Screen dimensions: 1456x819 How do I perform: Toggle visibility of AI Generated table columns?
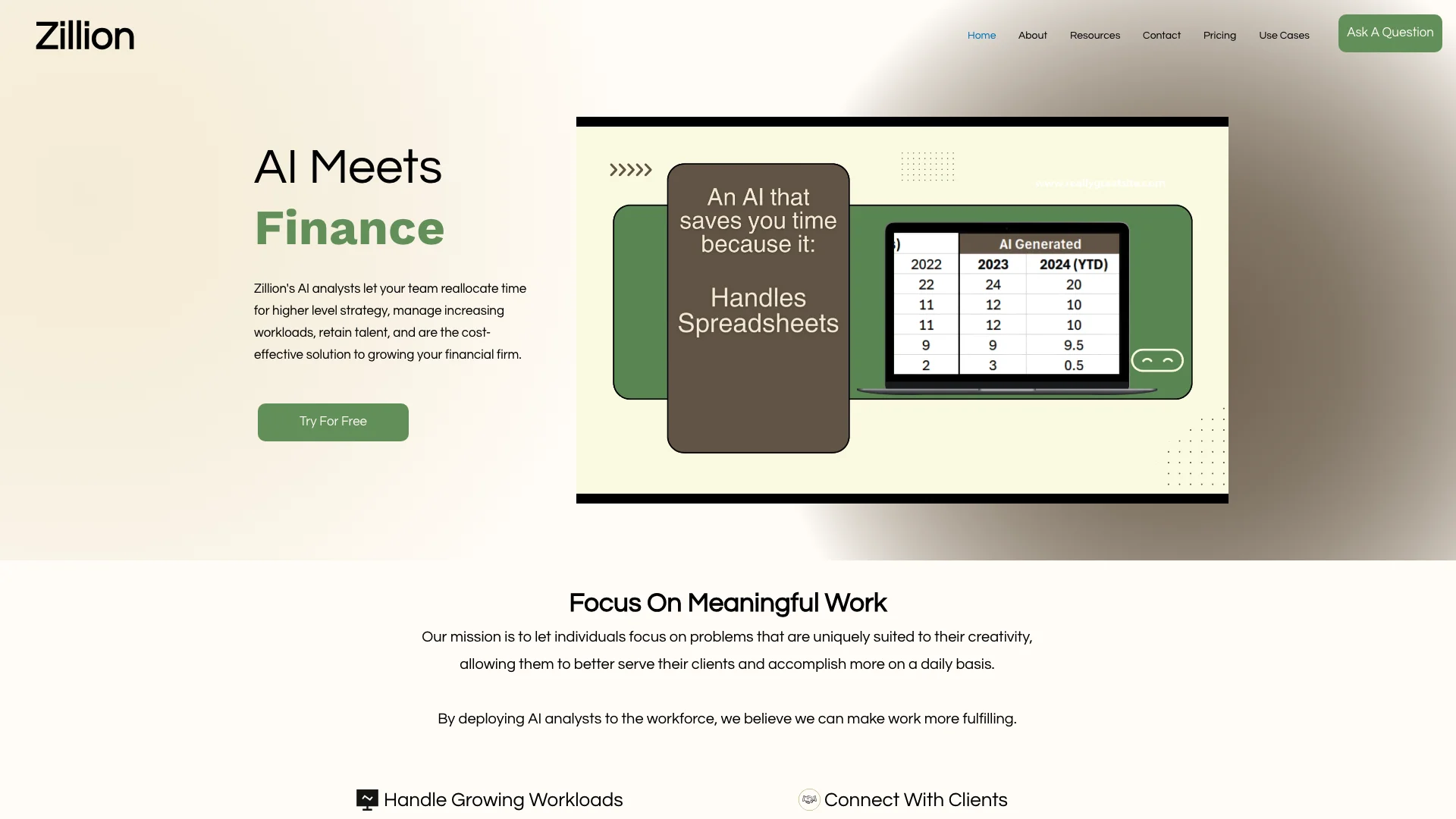tap(1157, 361)
